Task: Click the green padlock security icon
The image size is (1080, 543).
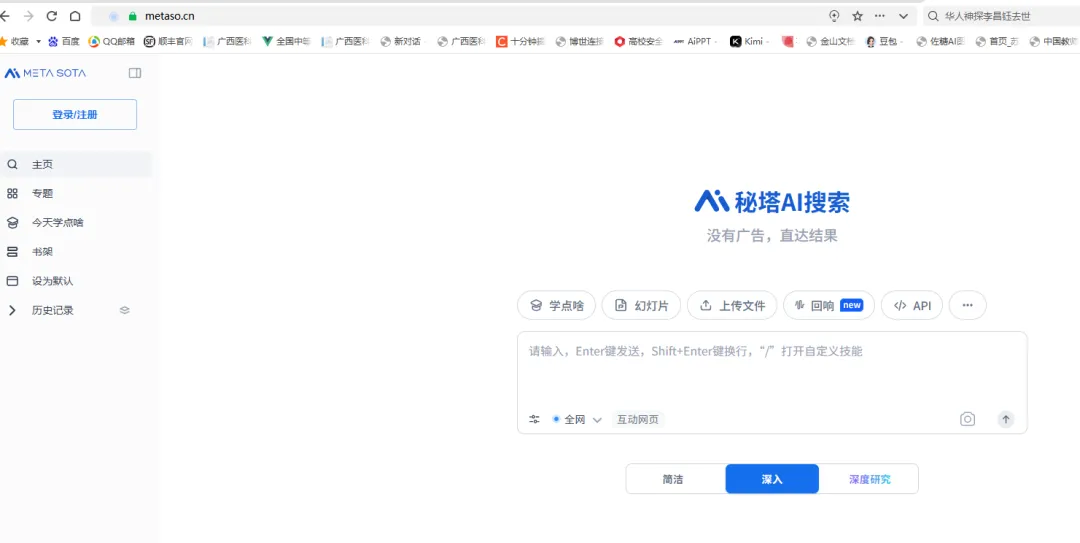Action: tap(133, 16)
